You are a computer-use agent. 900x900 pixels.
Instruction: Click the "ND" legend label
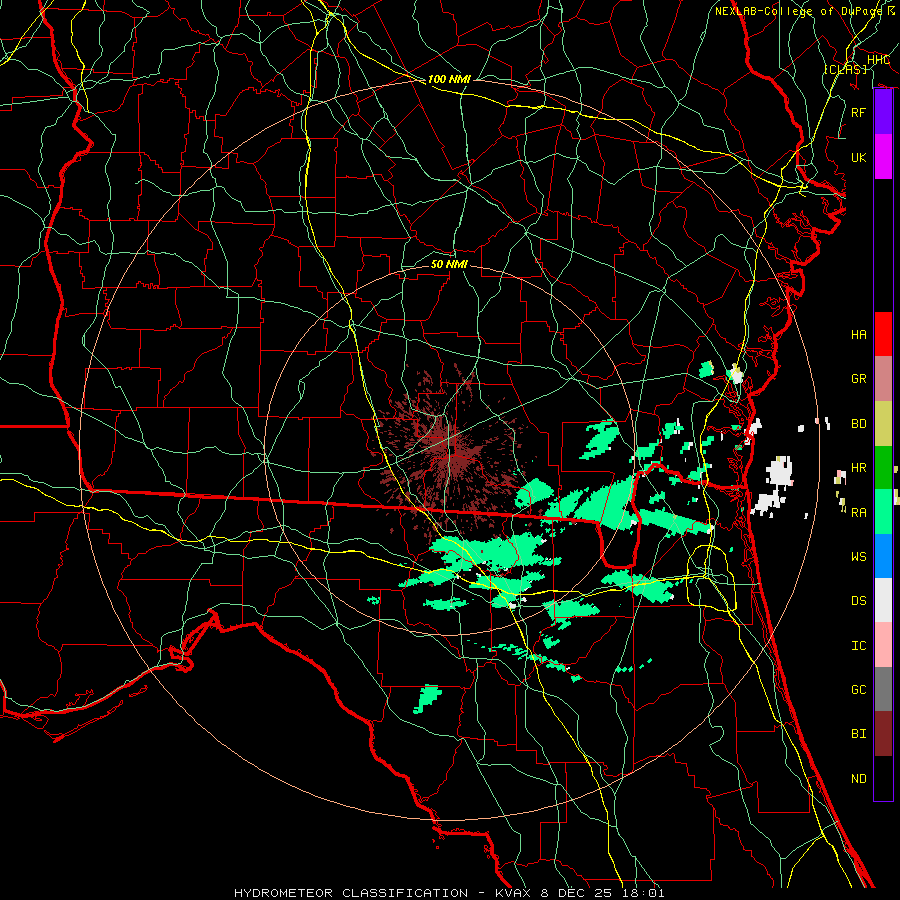pos(859,779)
